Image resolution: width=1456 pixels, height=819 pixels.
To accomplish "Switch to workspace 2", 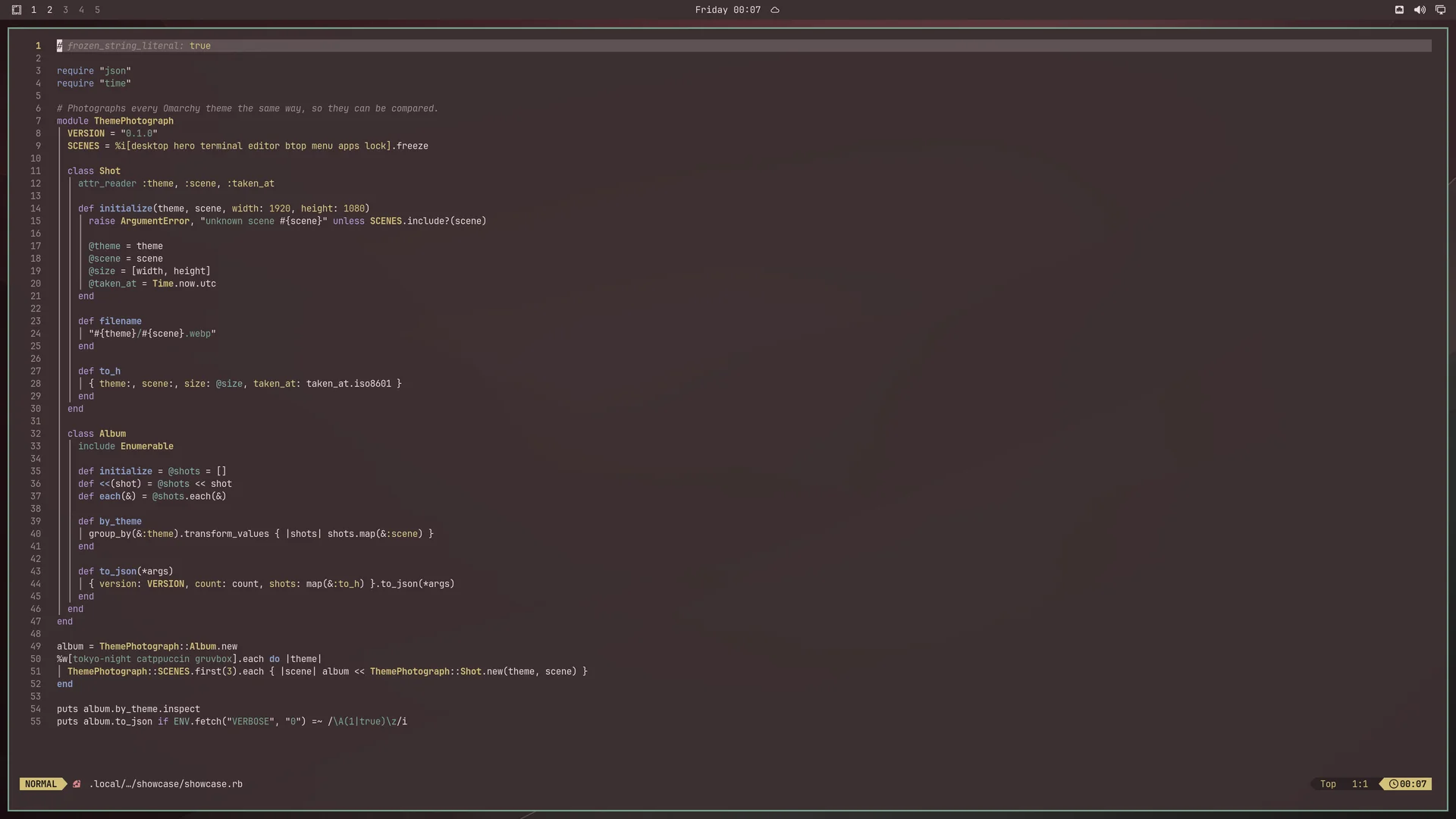I will pos(49,10).
